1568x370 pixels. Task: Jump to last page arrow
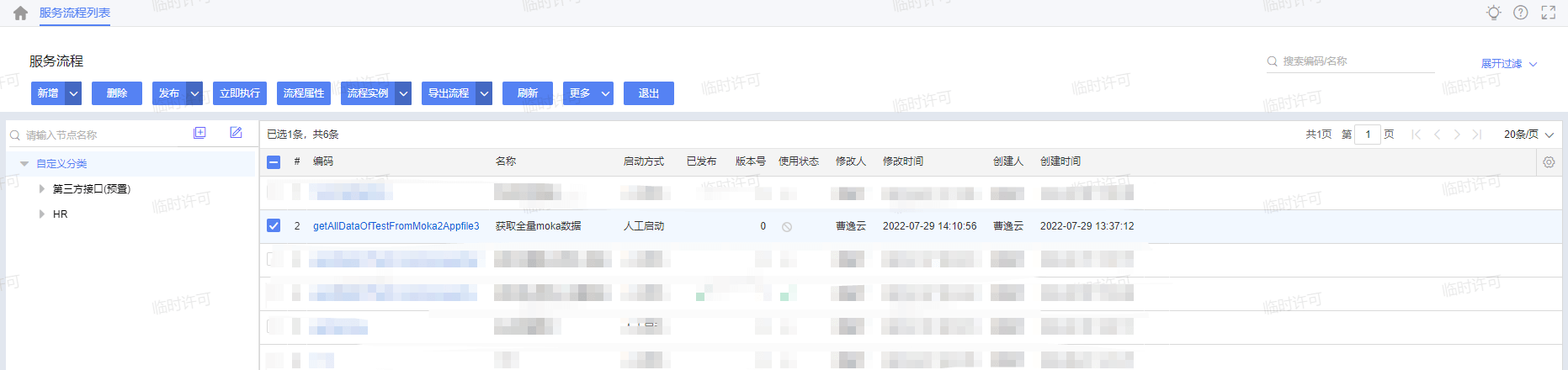point(1476,135)
